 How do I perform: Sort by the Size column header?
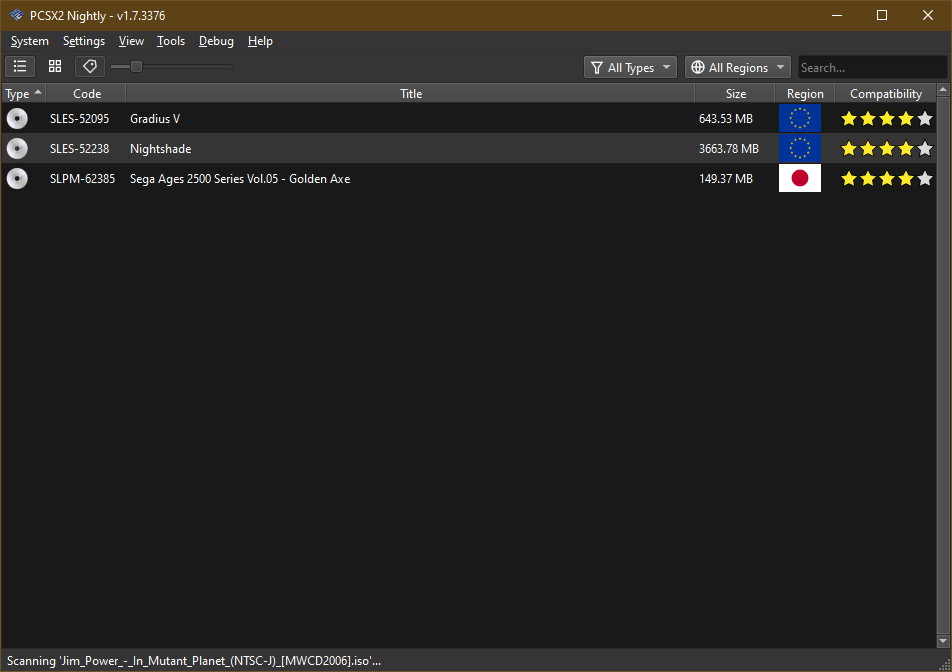[x=735, y=93]
